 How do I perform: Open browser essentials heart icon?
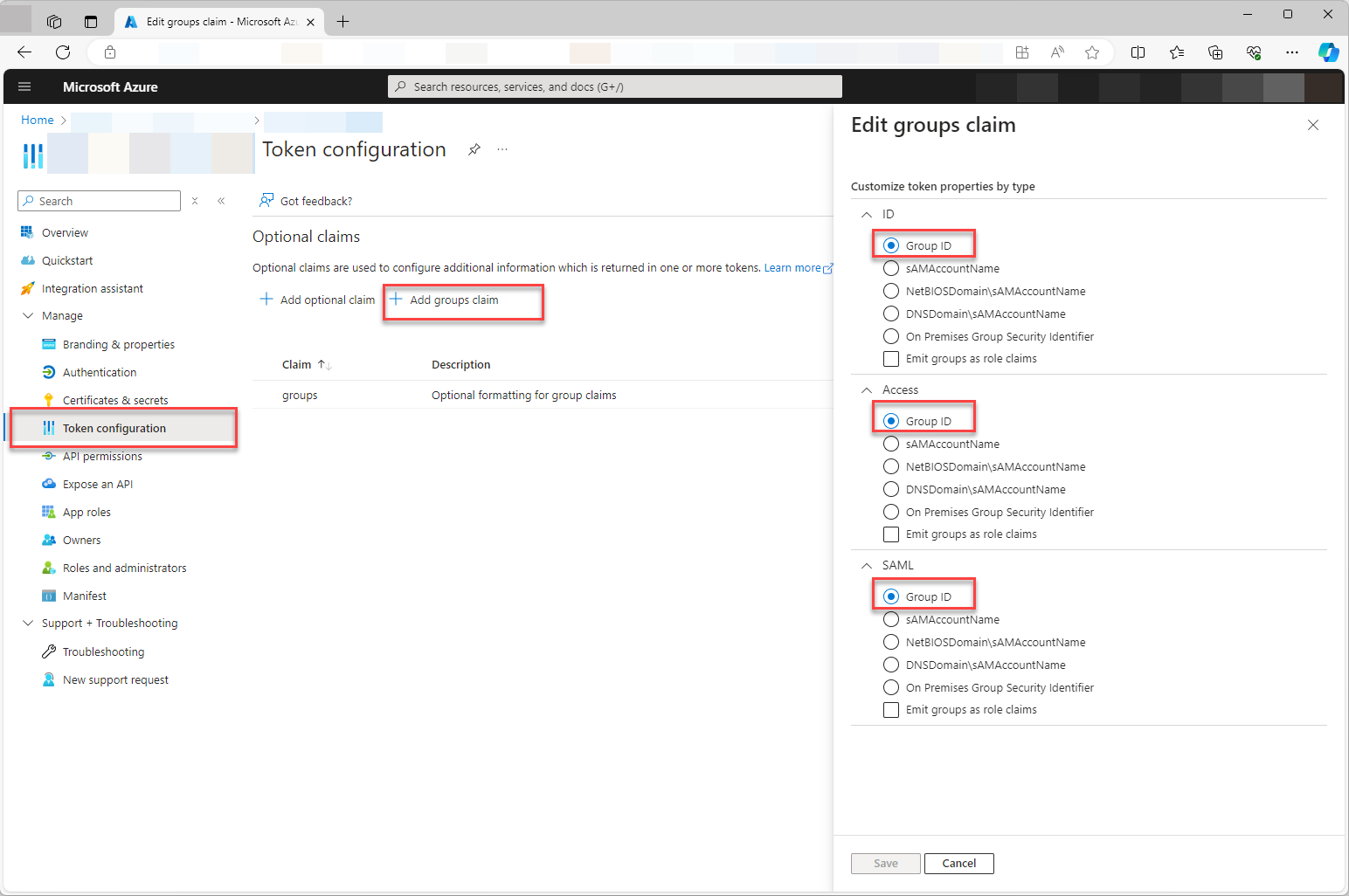[x=1254, y=52]
